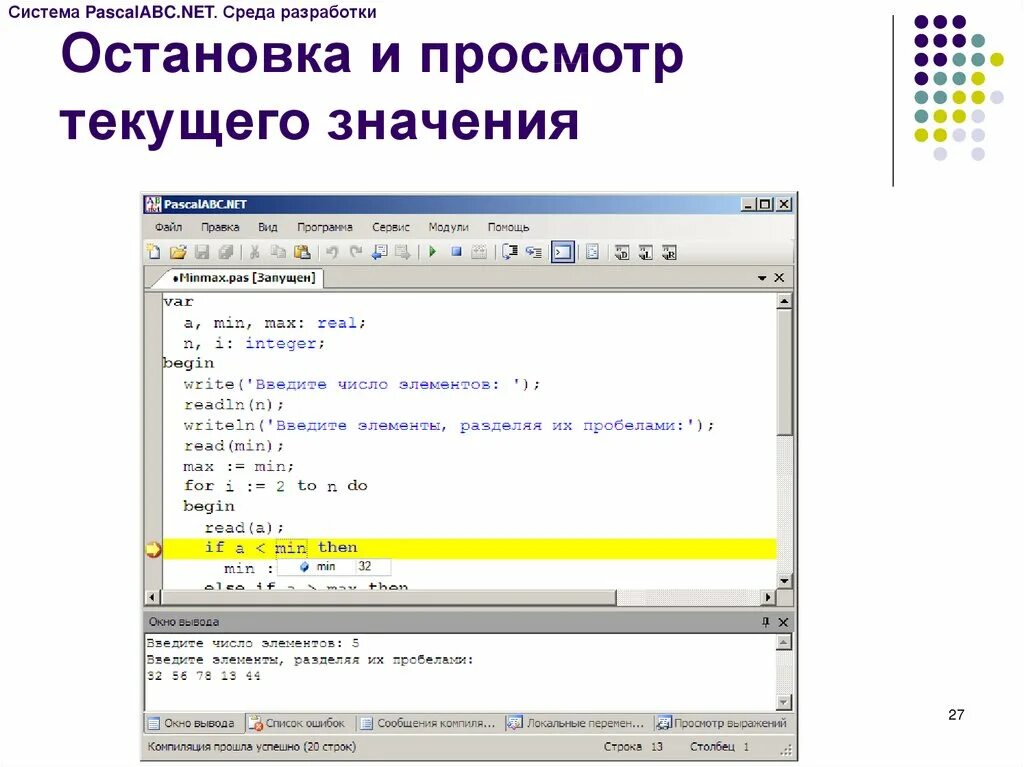Click the code line 'max := min;'
1024x767 pixels.
pos(238,466)
